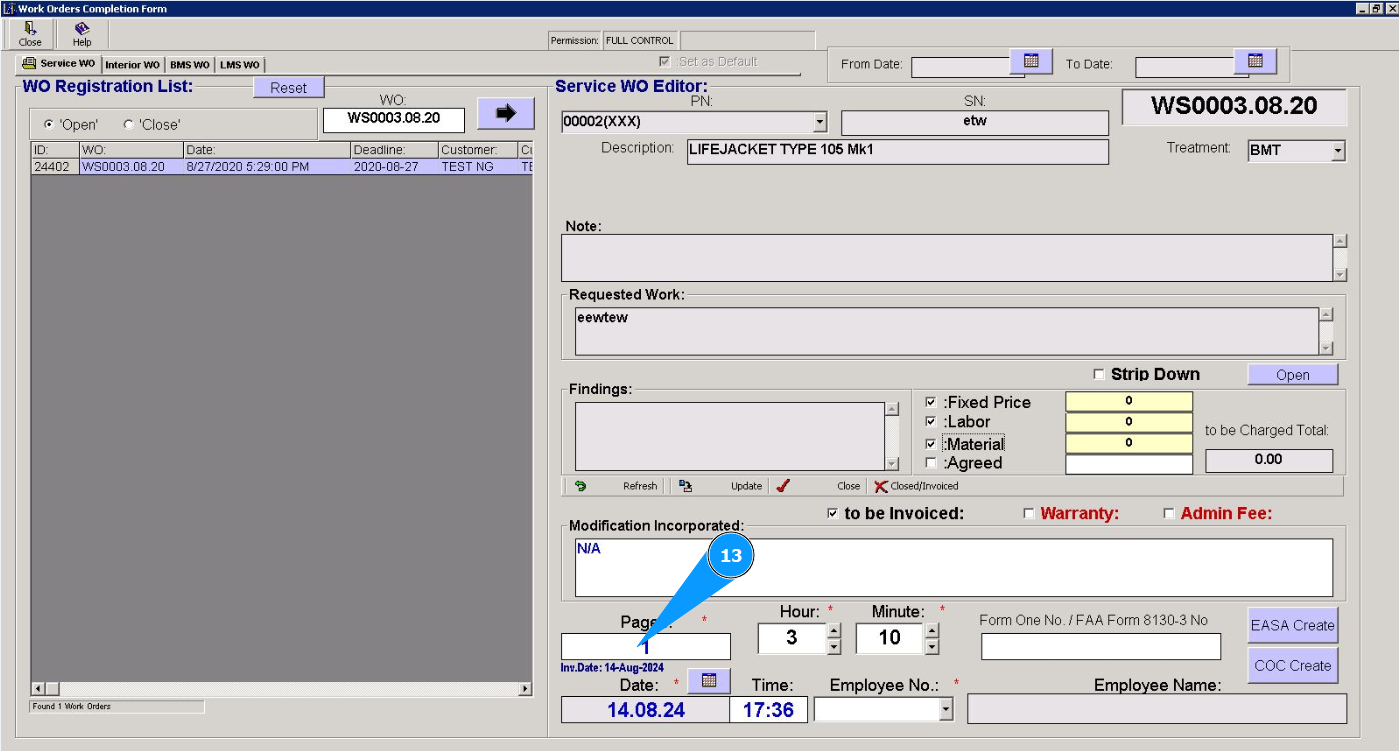Click the Refresh icon under Findings
This screenshot has width=1399, height=751.
click(580, 486)
